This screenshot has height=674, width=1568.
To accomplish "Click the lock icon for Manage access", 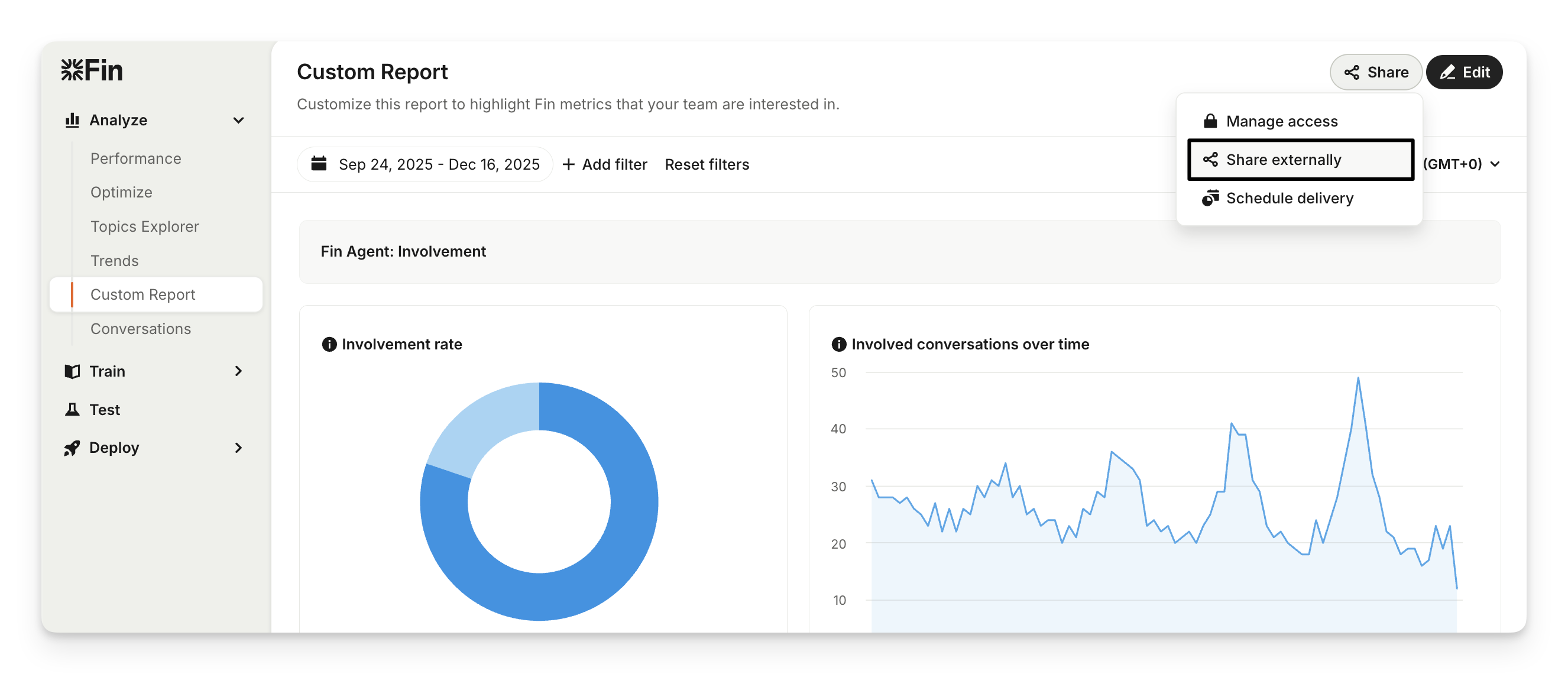I will (x=1210, y=121).
